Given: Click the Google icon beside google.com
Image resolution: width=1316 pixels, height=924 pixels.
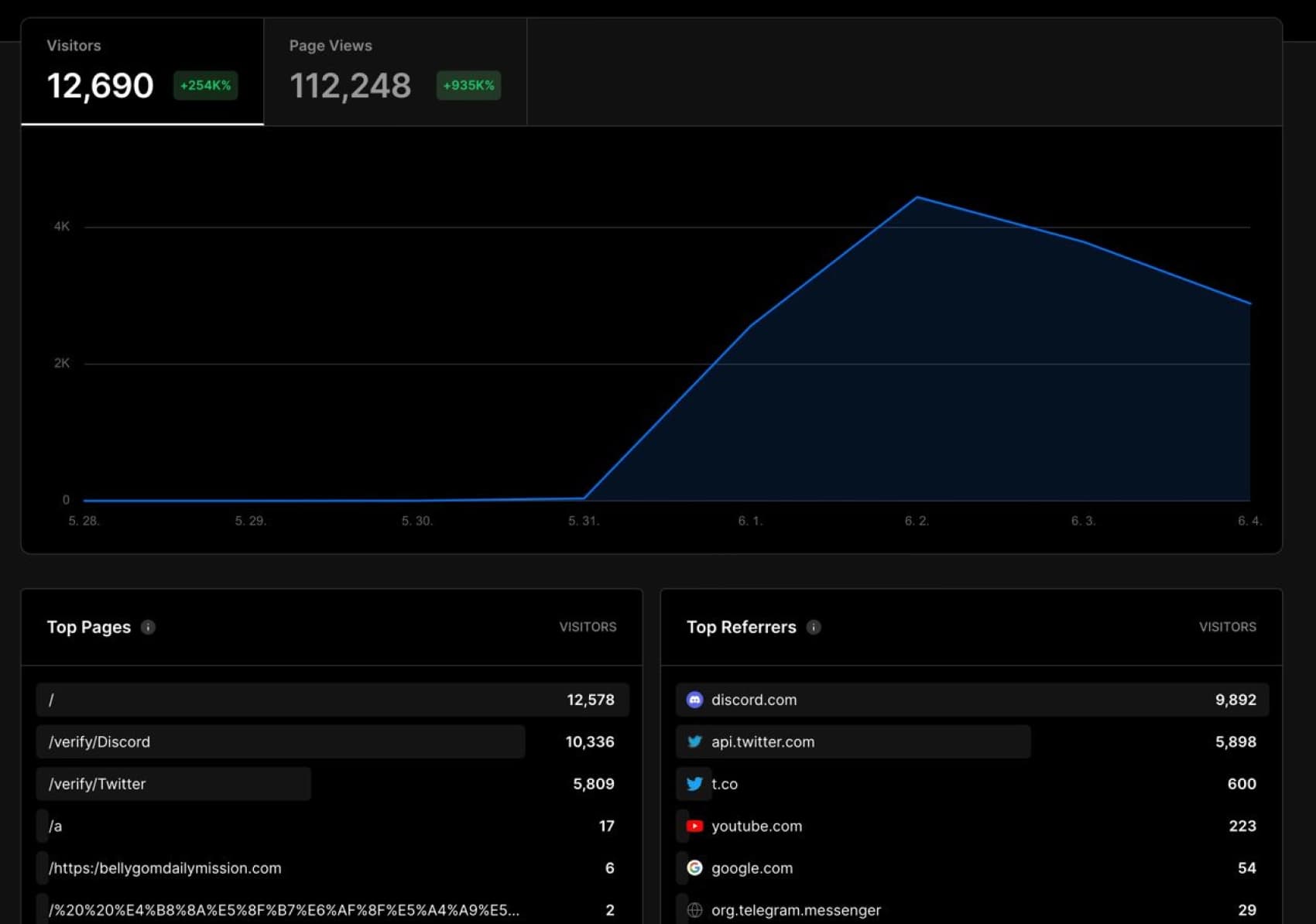Looking at the screenshot, I should pyautogui.click(x=694, y=868).
